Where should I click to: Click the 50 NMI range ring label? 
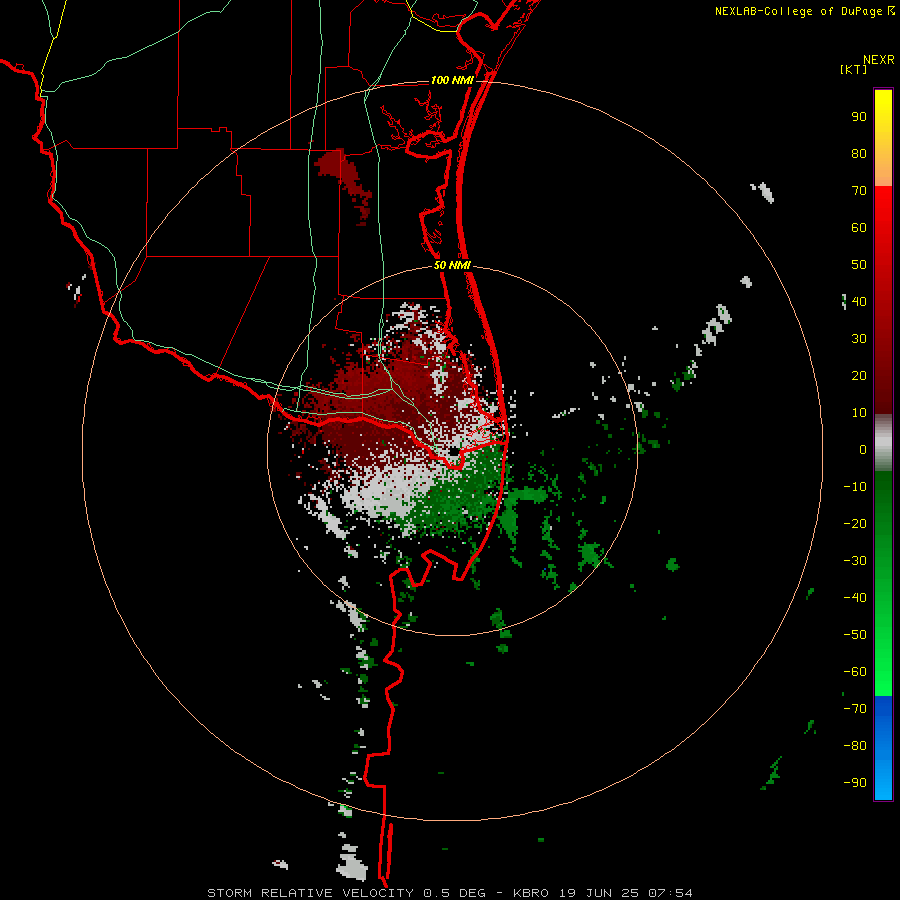pyautogui.click(x=452, y=265)
